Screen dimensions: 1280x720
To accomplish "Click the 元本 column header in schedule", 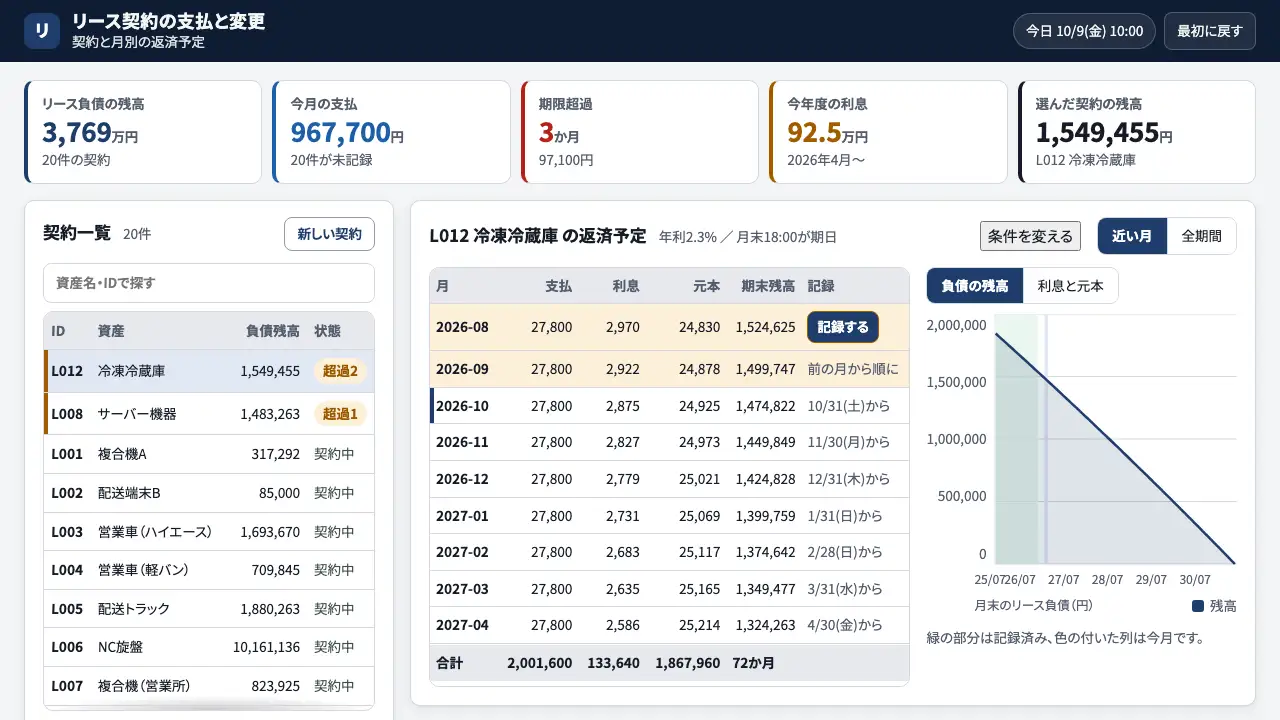I will pyautogui.click(x=706, y=286).
